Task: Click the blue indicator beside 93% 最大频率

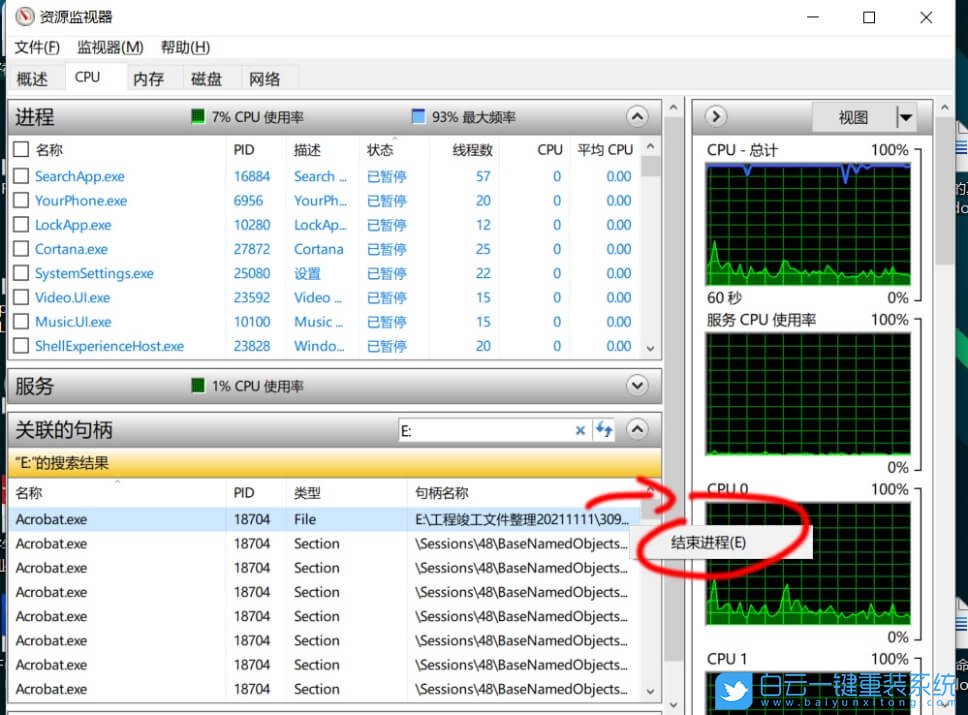Action: click(417, 117)
